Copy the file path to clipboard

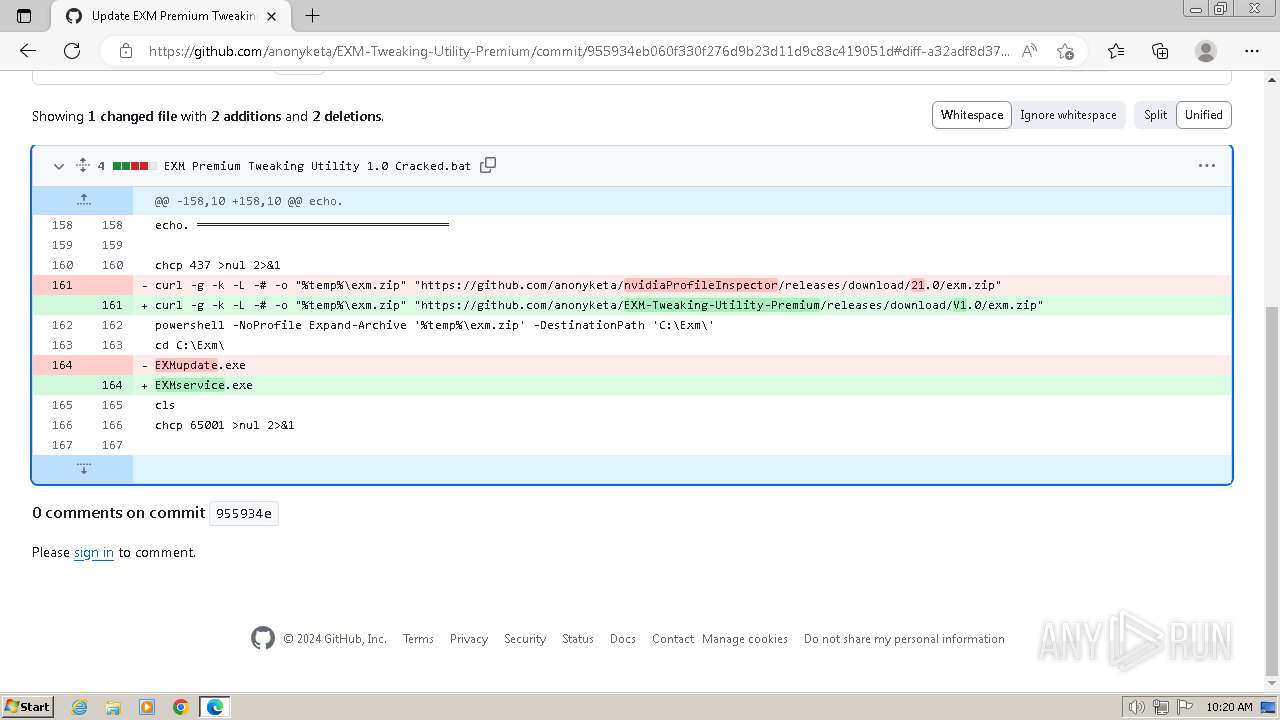pos(488,165)
